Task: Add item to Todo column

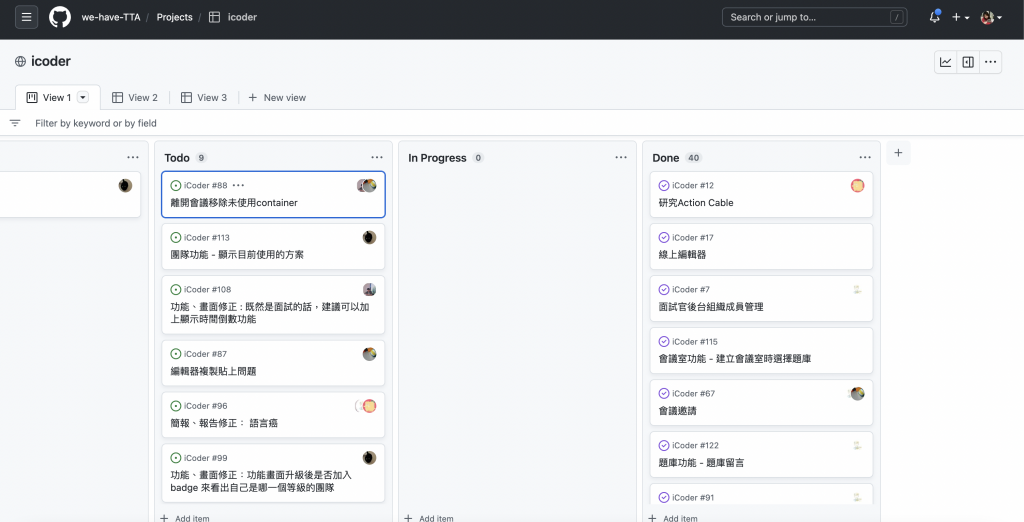Action: 185,518
